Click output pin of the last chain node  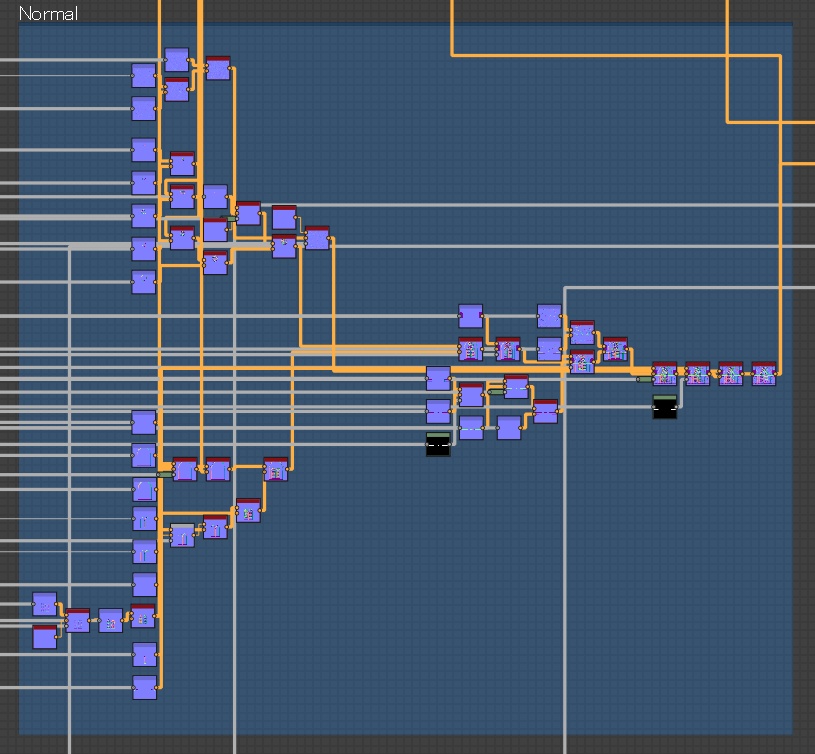[x=776, y=374]
